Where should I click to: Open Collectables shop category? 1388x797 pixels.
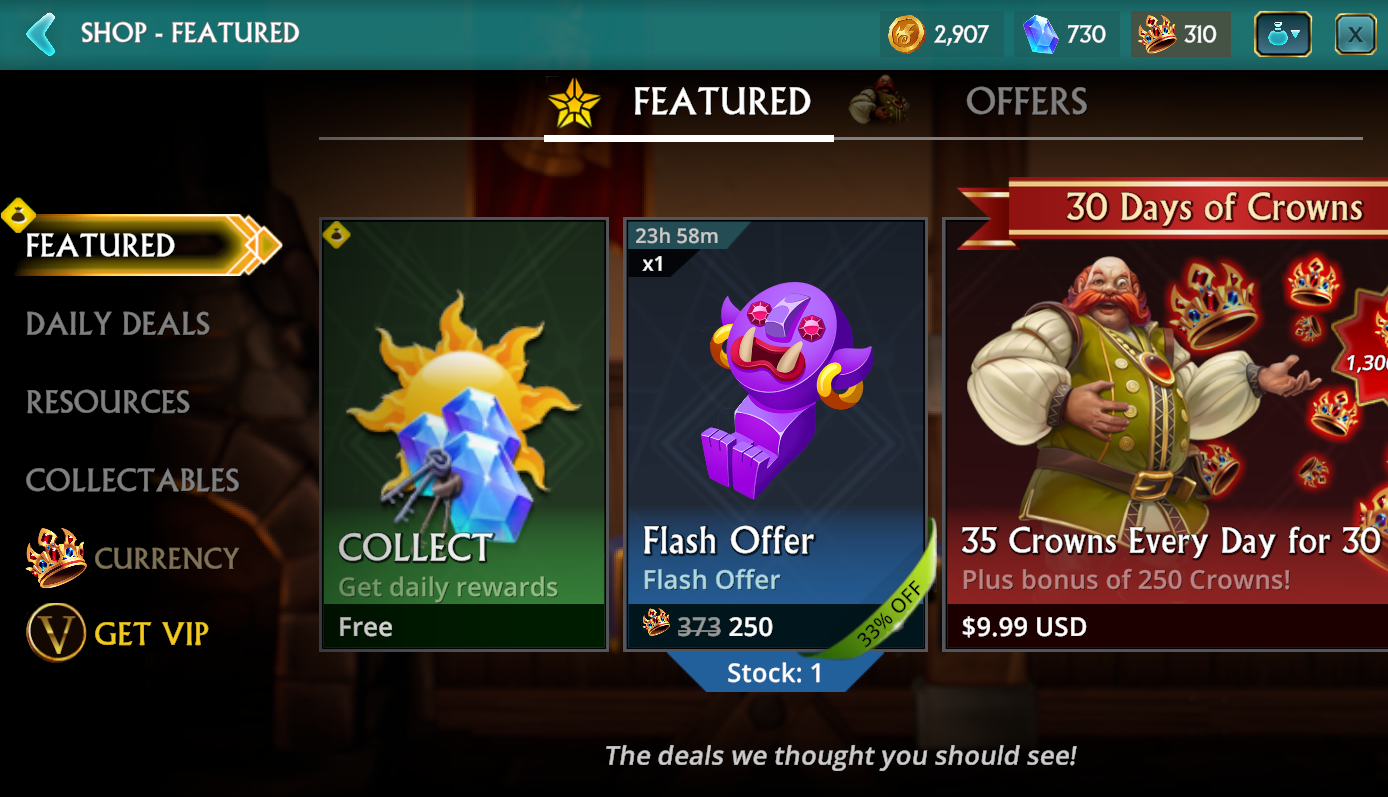pos(132,480)
